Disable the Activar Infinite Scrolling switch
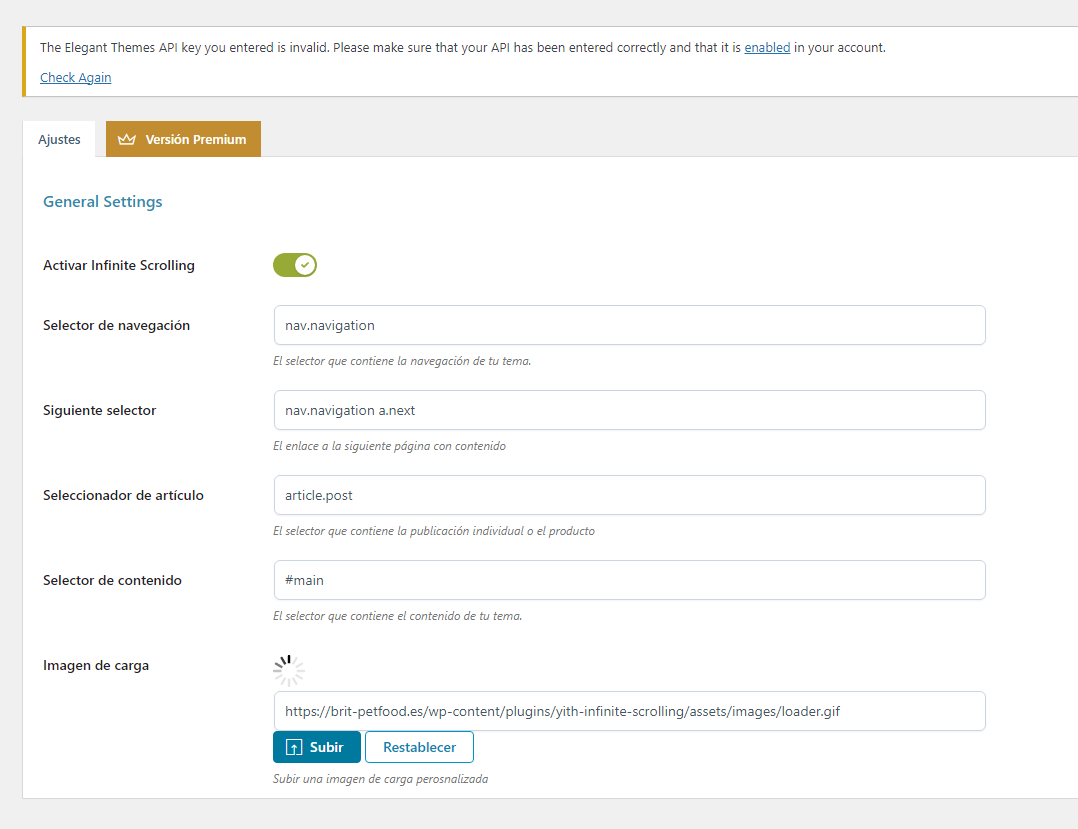 click(295, 265)
